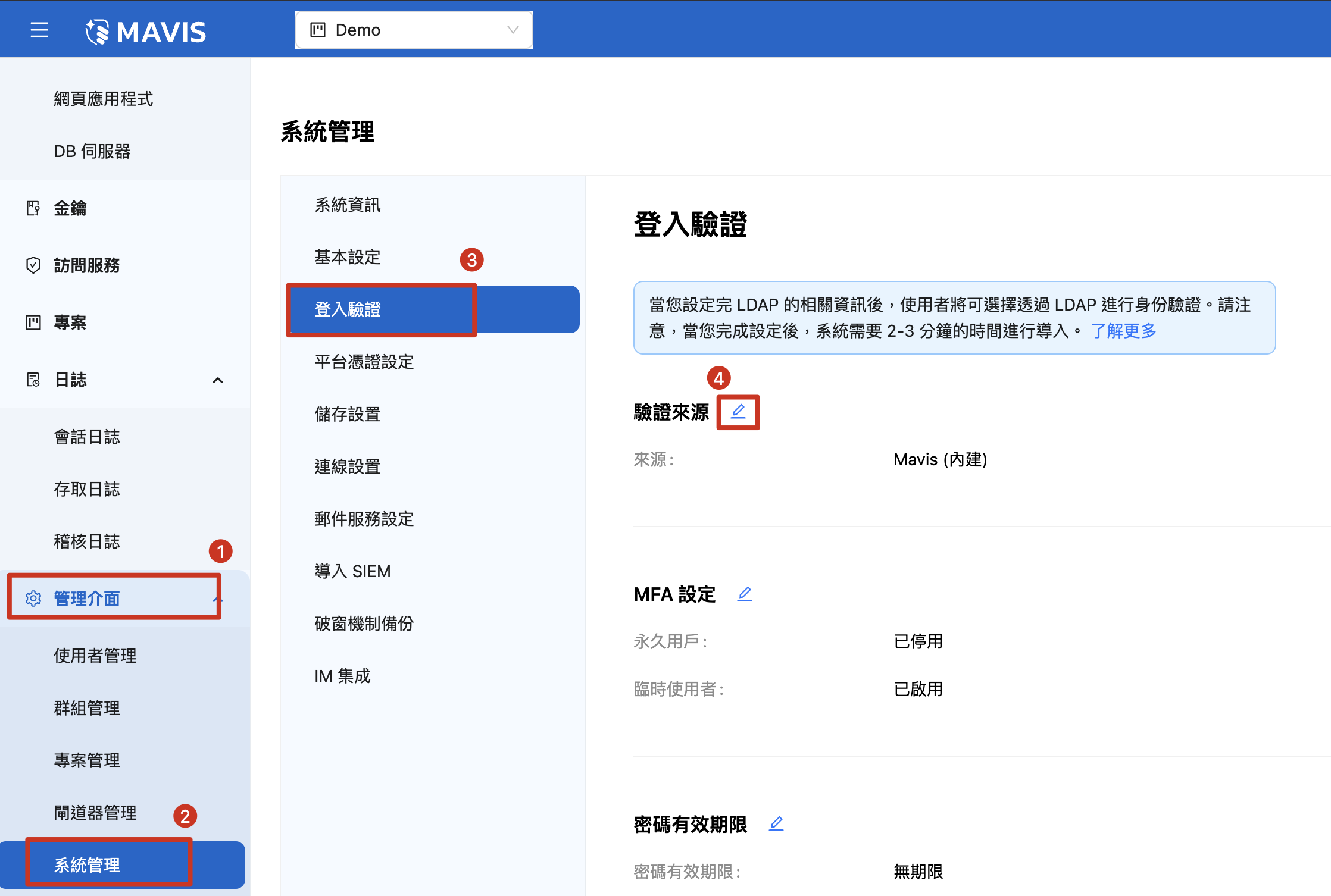This screenshot has height=896, width=1331.
Task: Click the 金鑰 key icon
Action: pyautogui.click(x=33, y=208)
